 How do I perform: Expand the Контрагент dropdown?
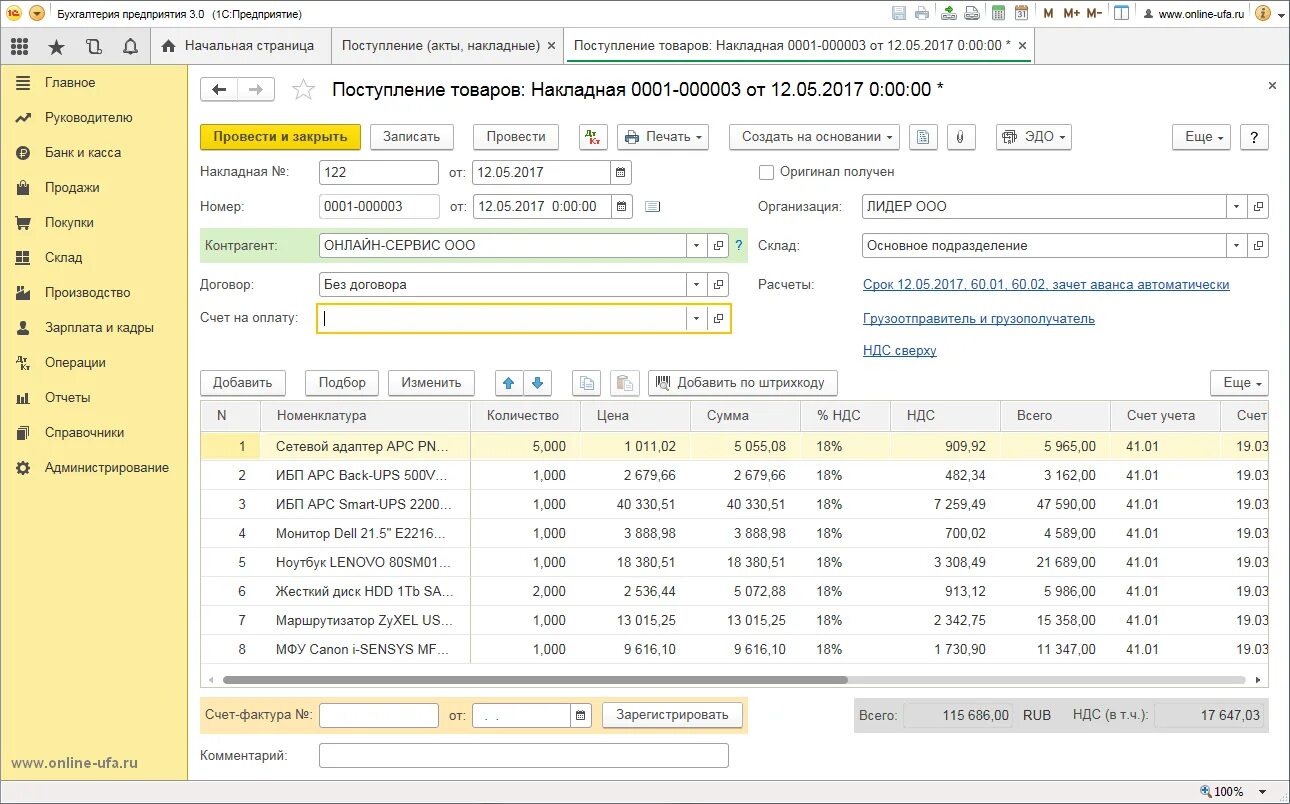click(x=696, y=246)
